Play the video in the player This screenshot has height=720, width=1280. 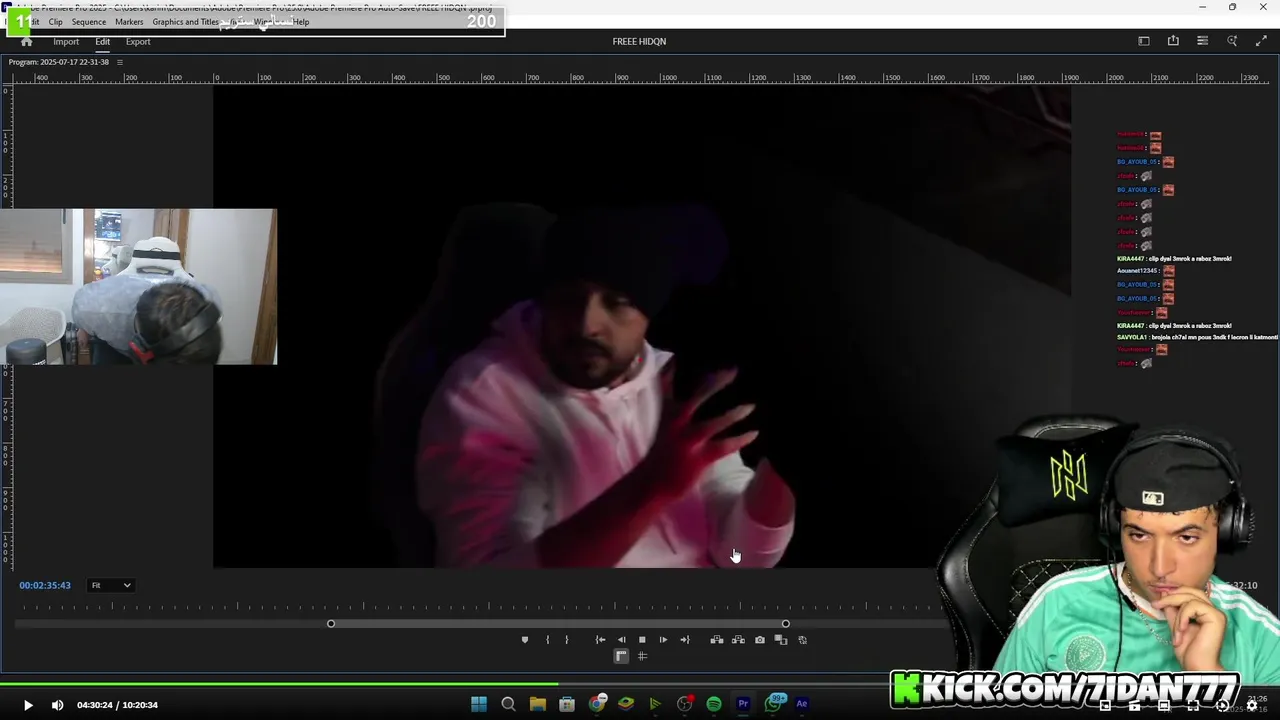[28, 705]
